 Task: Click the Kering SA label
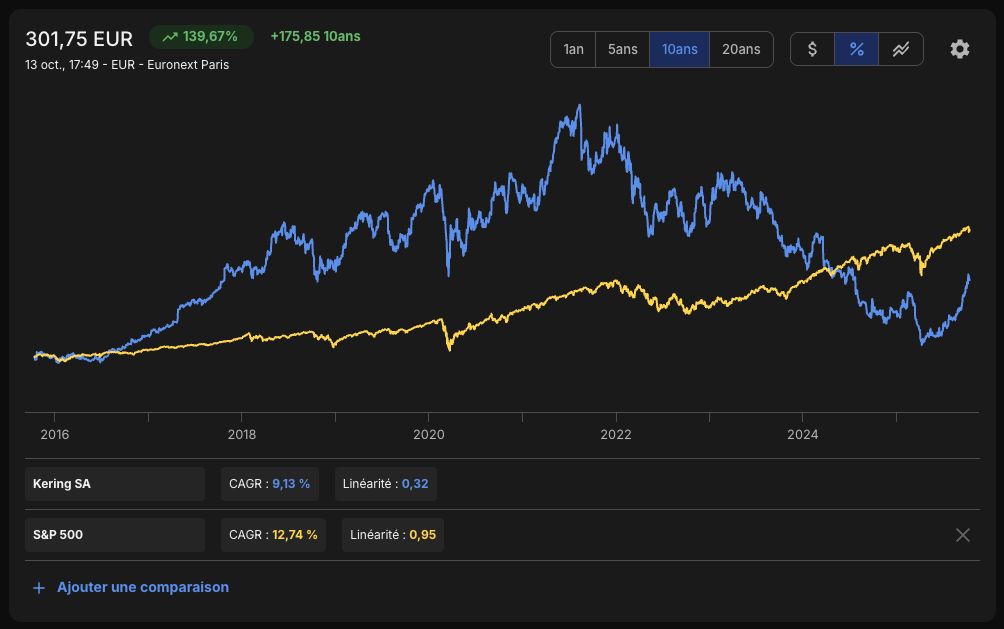[115, 484]
